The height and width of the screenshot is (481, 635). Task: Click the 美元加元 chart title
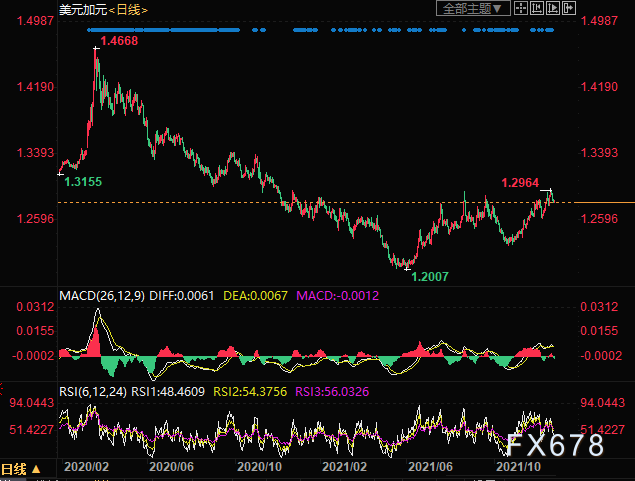click(83, 10)
